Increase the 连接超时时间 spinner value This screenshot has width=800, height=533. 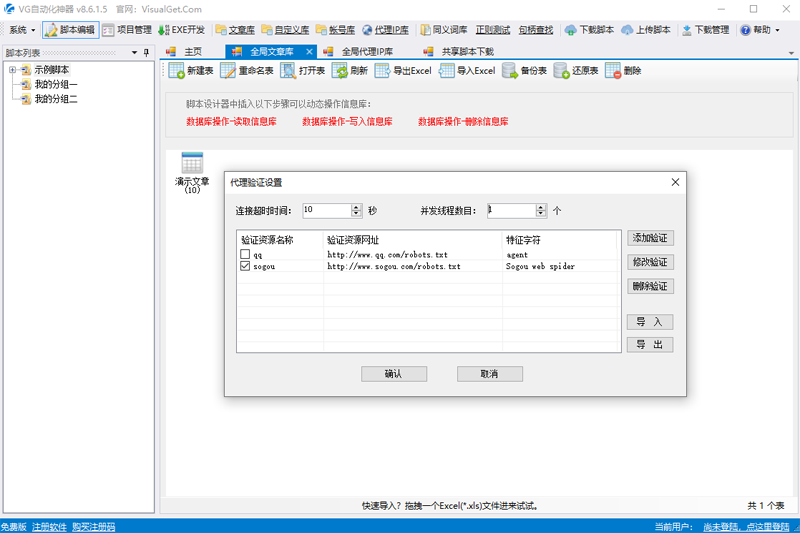[357, 207]
